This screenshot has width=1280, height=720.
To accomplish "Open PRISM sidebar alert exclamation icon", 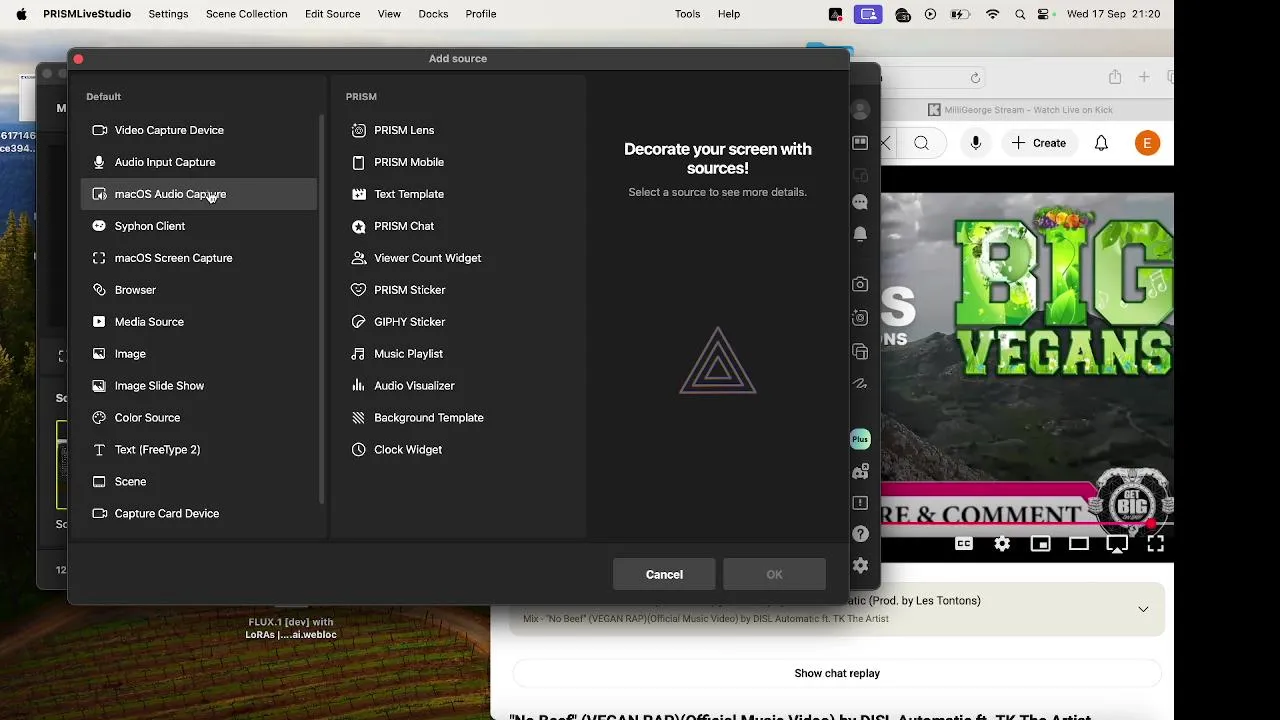I will tap(860, 503).
